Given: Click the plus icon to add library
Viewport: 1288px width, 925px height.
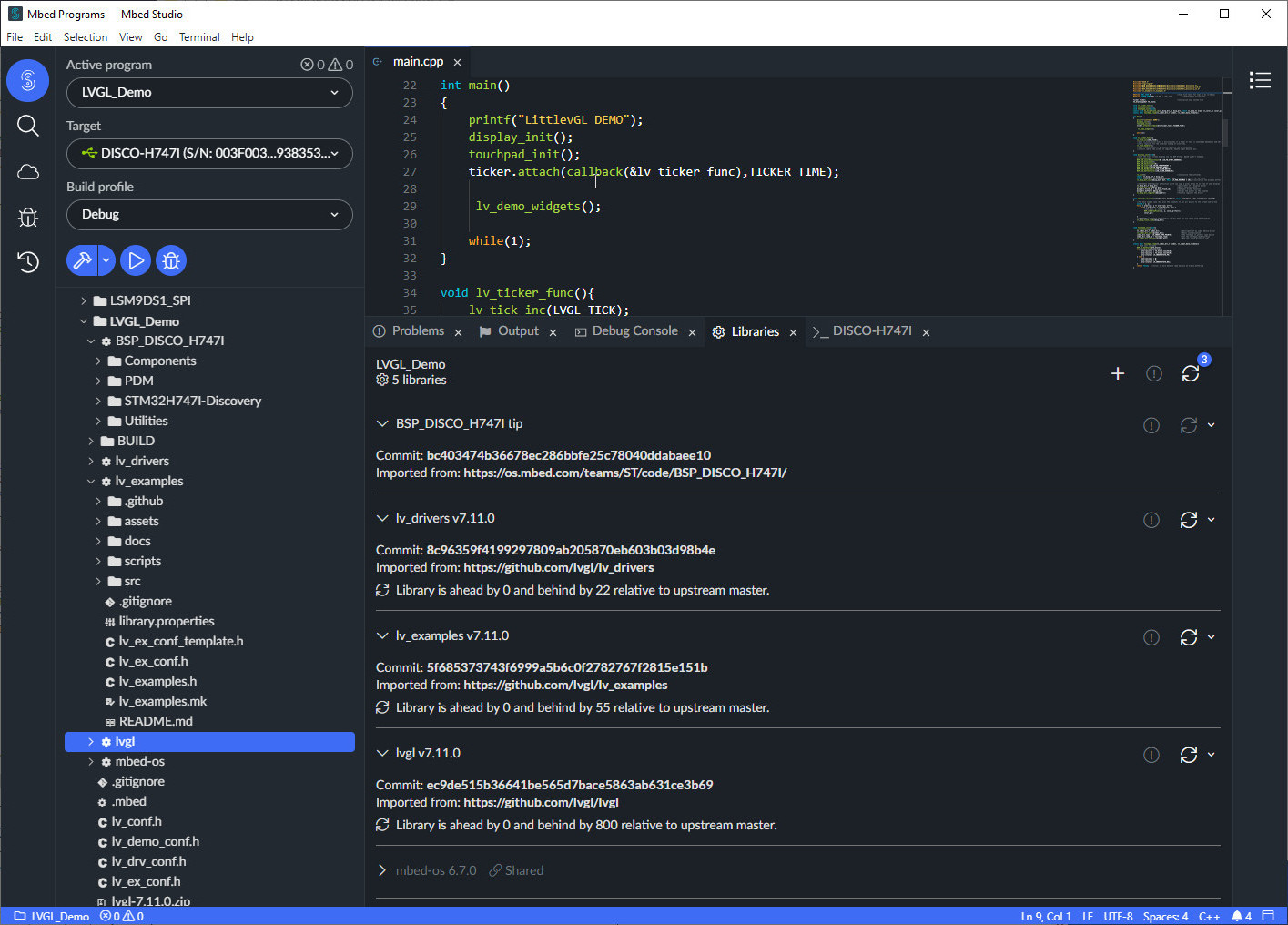Looking at the screenshot, I should click(1118, 373).
